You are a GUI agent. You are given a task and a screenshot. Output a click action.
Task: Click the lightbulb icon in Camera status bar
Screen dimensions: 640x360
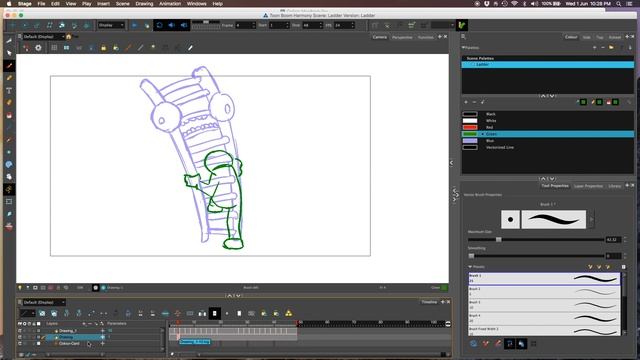tap(20, 288)
